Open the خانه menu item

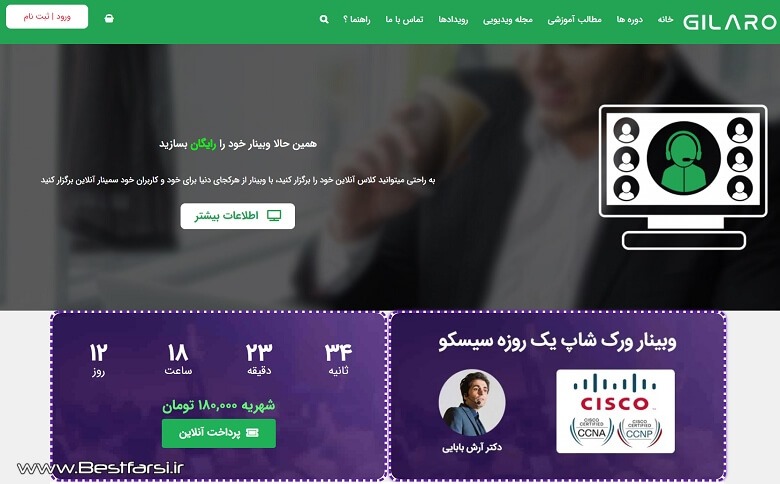click(x=665, y=19)
